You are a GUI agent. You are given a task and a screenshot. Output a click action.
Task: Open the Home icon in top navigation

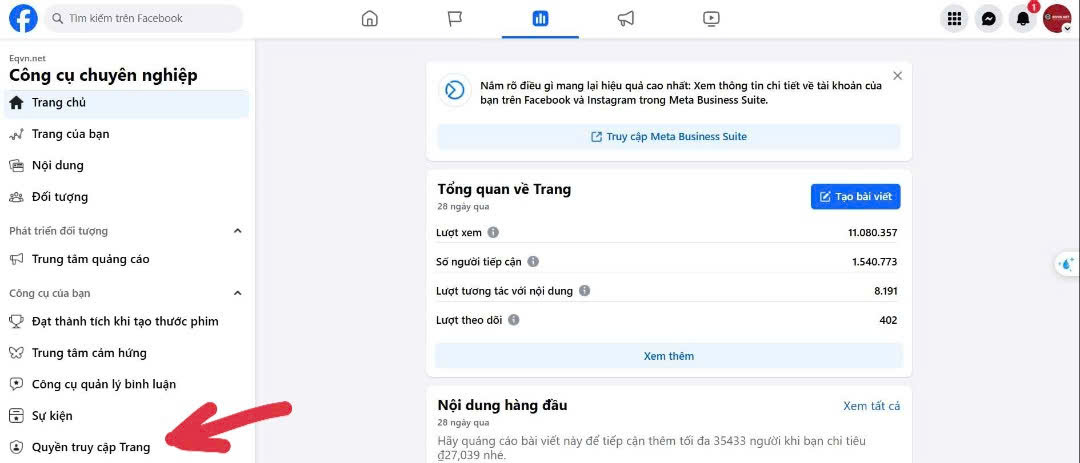click(x=370, y=18)
